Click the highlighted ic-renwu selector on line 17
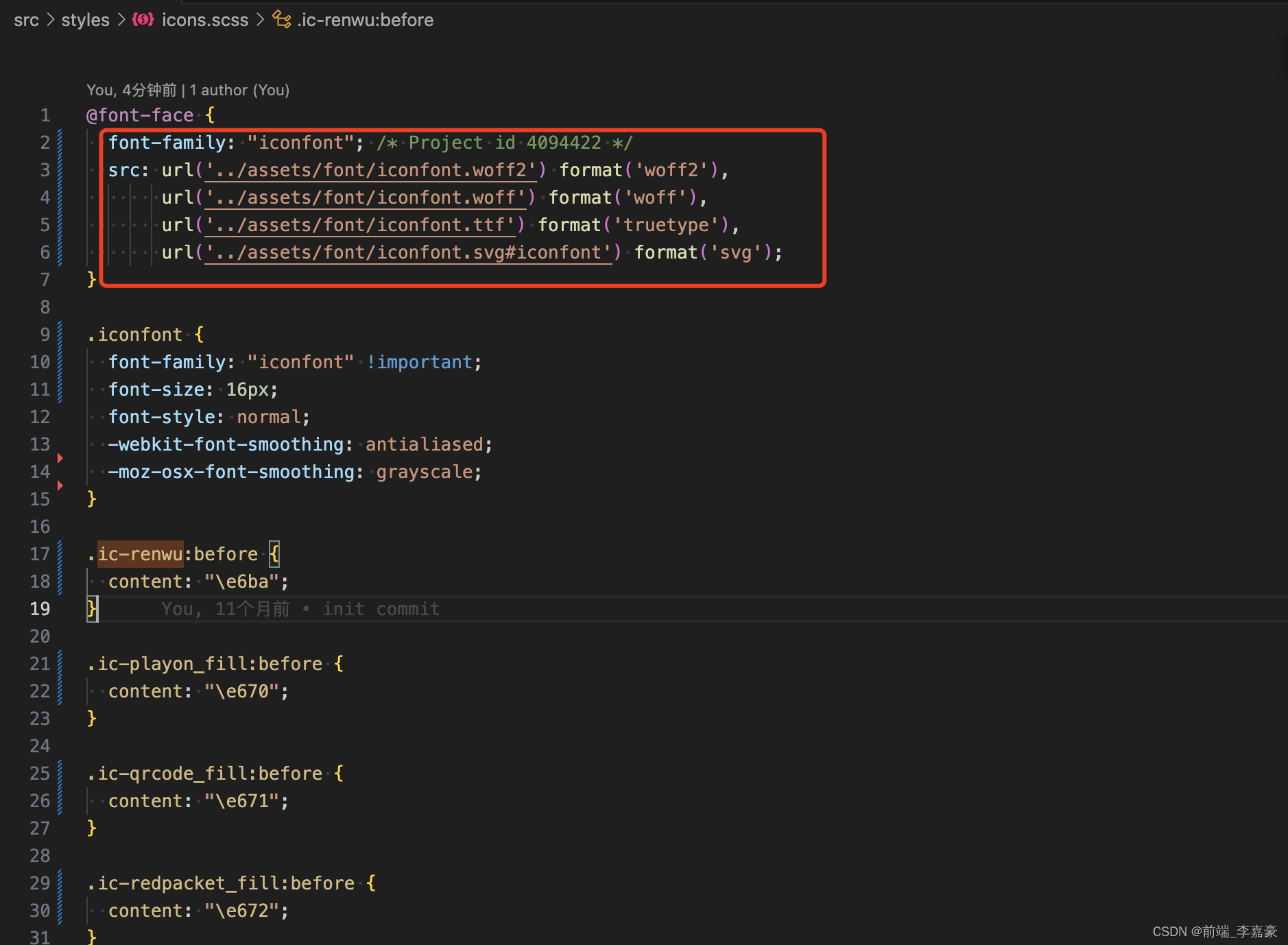Screen dimensions: 1288x945 point(140,554)
